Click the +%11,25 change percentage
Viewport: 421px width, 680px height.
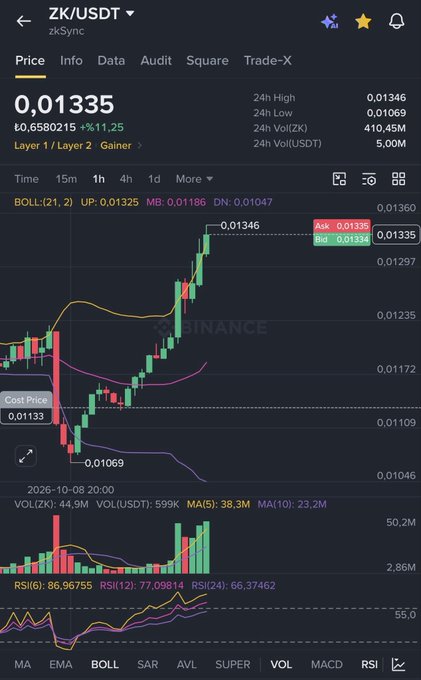pyautogui.click(x=101, y=128)
